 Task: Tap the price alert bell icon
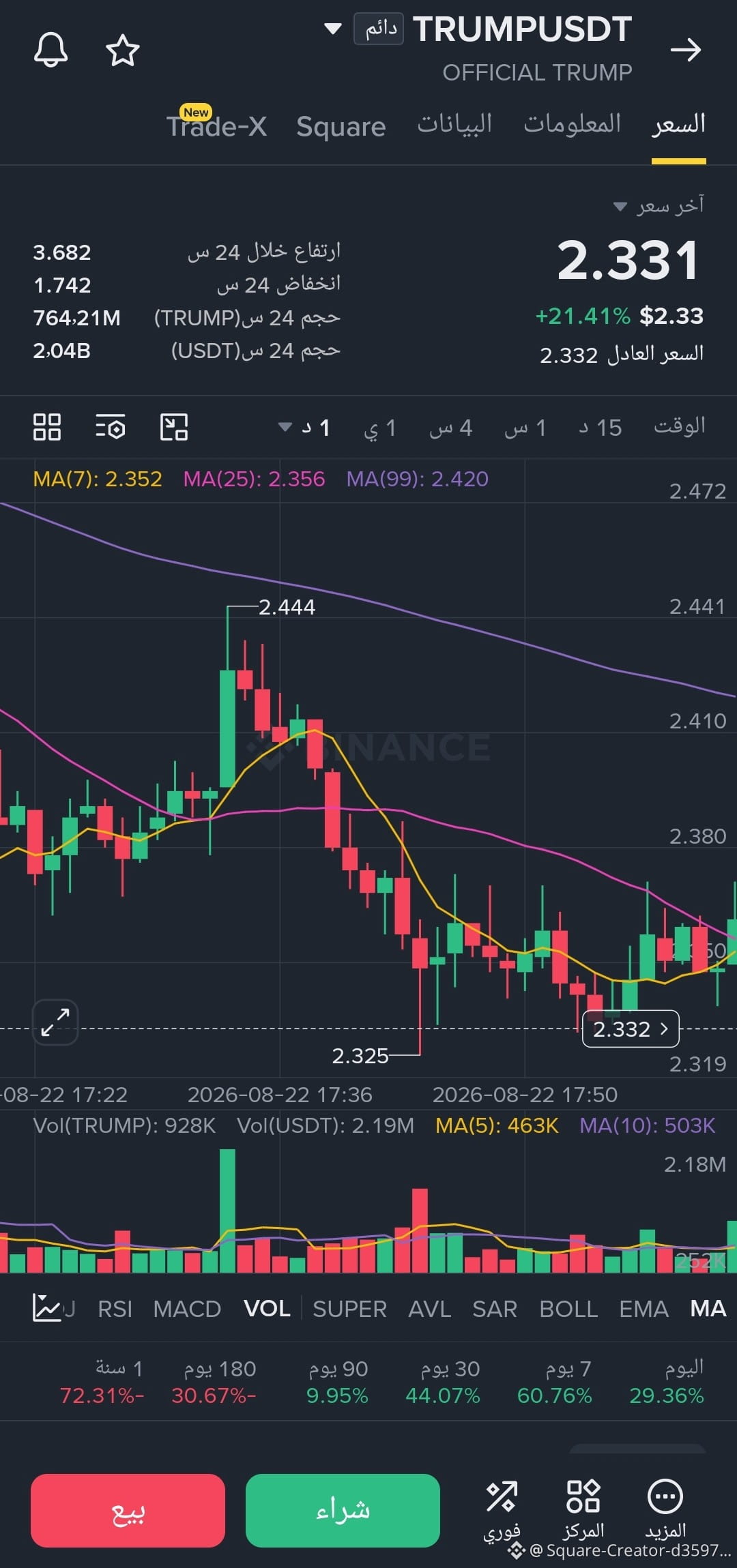(x=51, y=50)
